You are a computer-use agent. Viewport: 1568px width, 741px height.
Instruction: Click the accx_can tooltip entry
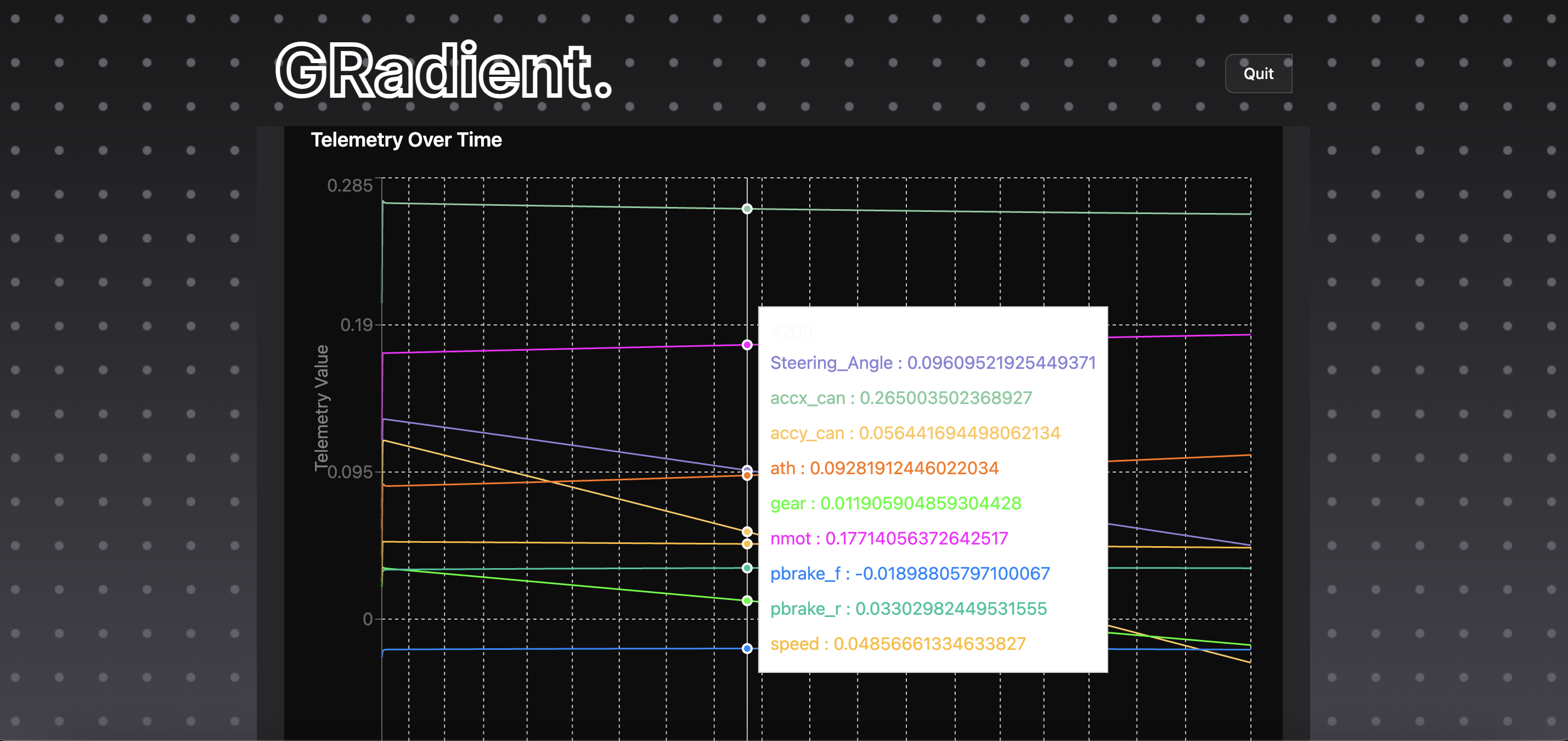click(x=900, y=398)
